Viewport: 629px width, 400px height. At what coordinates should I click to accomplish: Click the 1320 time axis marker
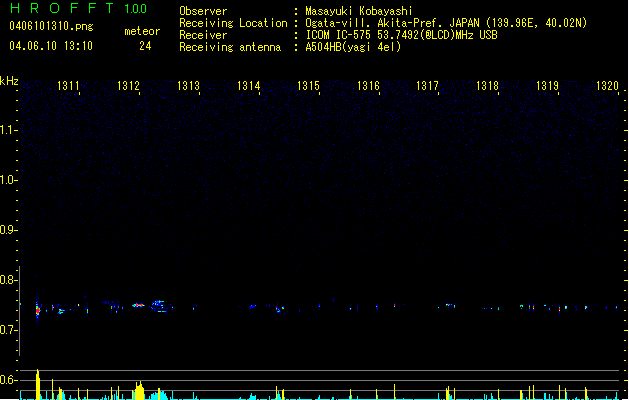[x=607, y=86]
